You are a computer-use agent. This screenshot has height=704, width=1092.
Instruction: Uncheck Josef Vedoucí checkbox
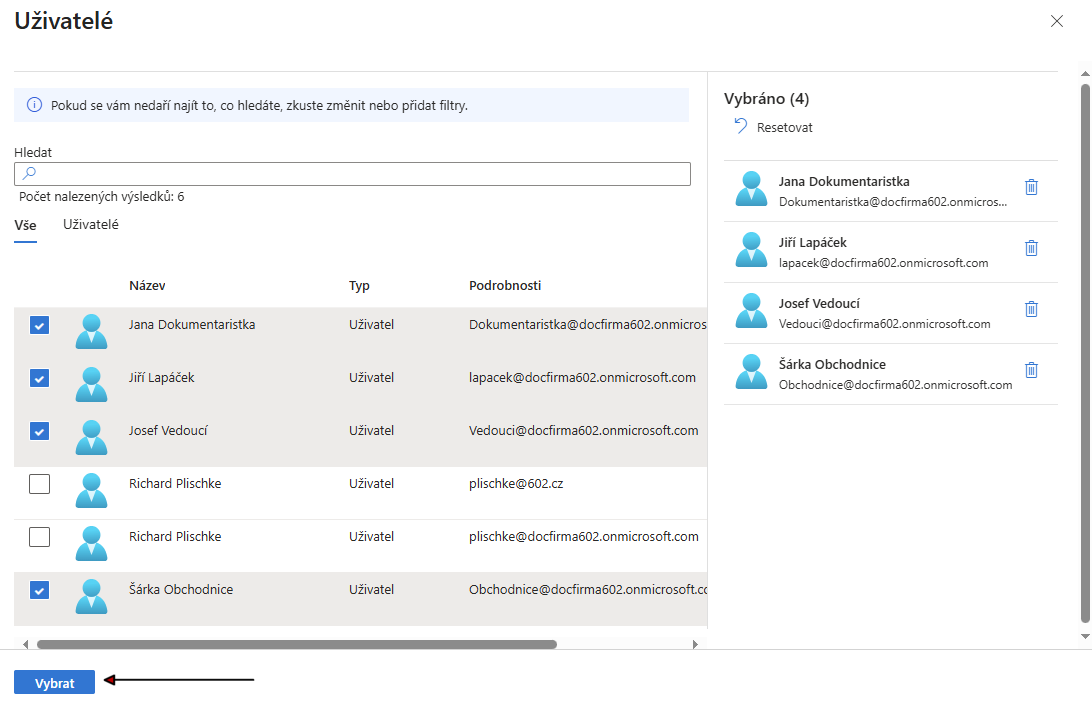click(x=39, y=431)
